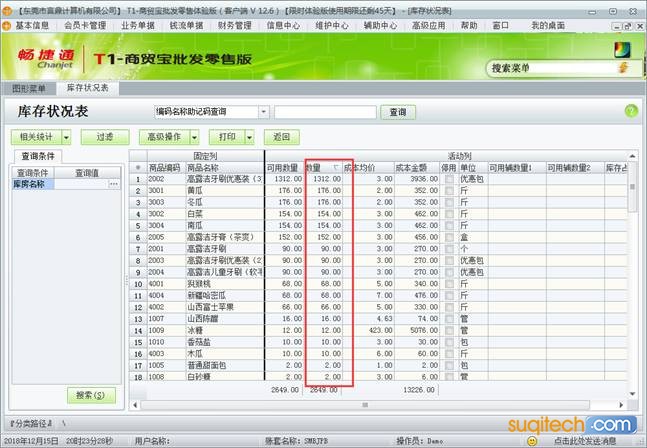Click the sort indicator in 数量 column header

[336, 167]
